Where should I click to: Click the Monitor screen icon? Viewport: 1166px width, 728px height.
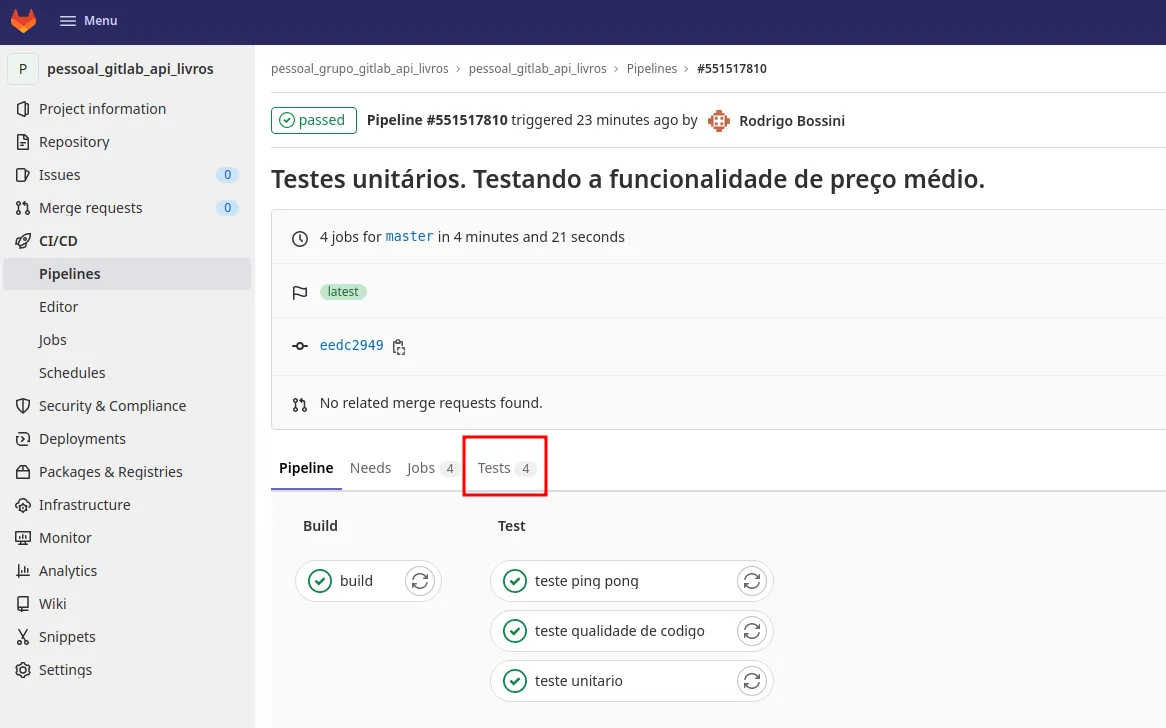tap(23, 538)
